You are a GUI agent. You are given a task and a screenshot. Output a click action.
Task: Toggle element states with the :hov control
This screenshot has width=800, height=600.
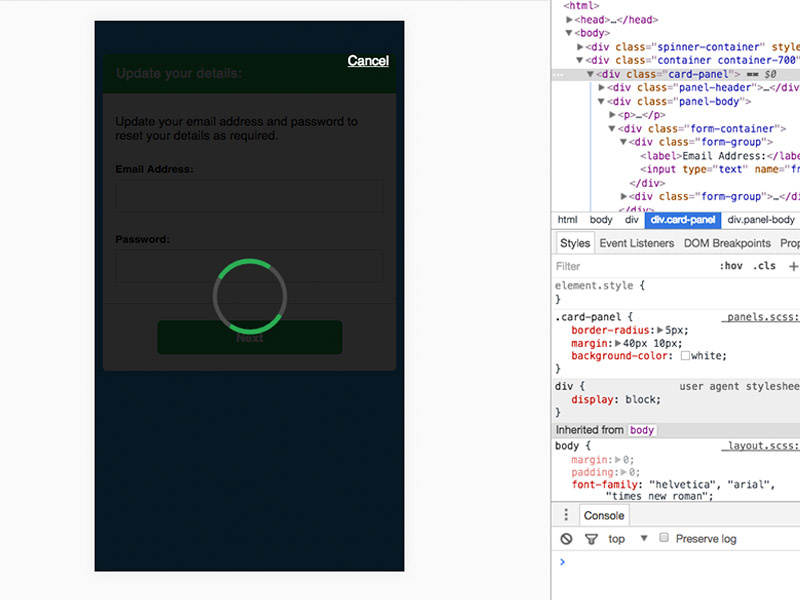coord(734,266)
